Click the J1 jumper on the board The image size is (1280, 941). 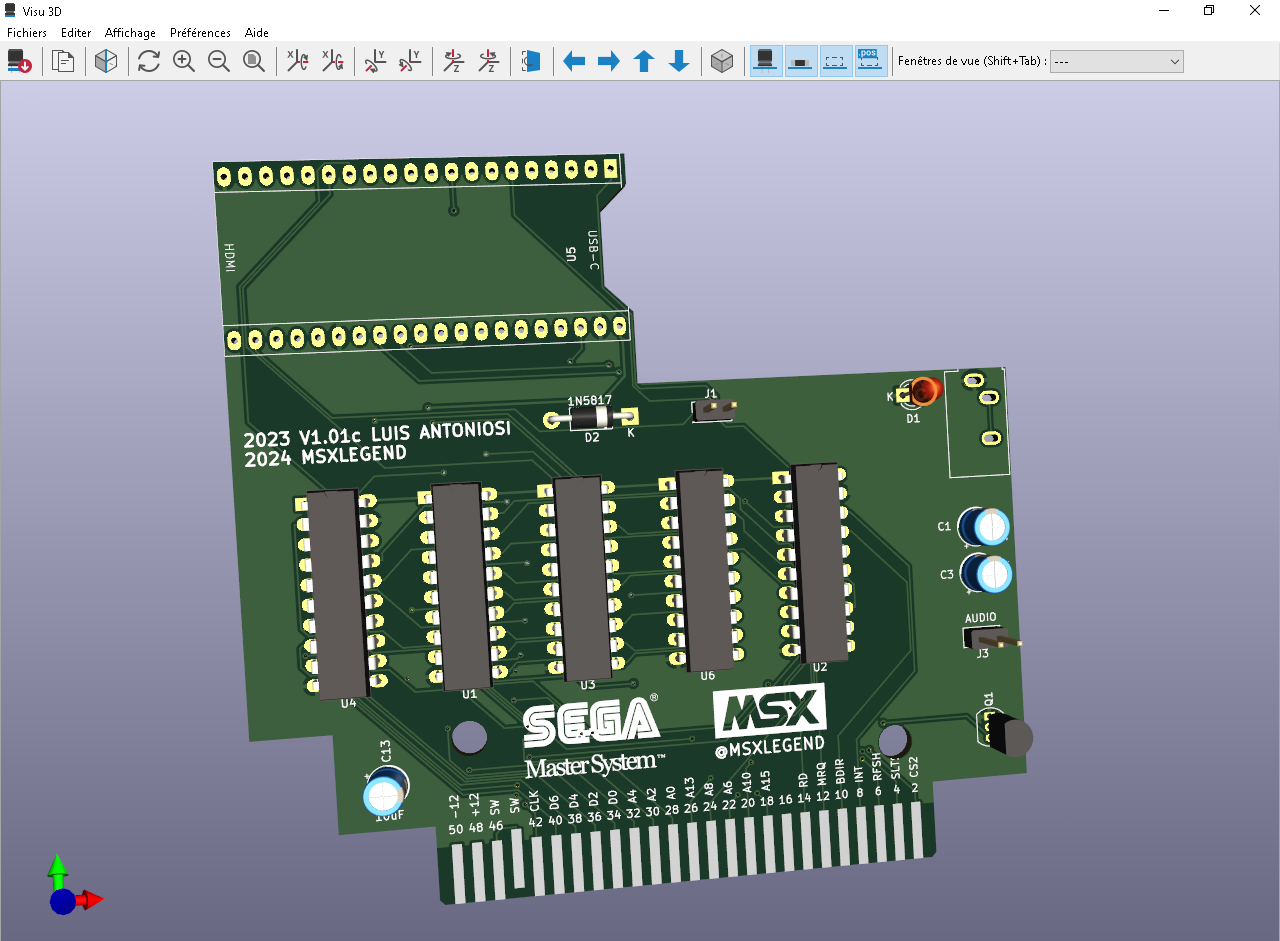pos(715,409)
